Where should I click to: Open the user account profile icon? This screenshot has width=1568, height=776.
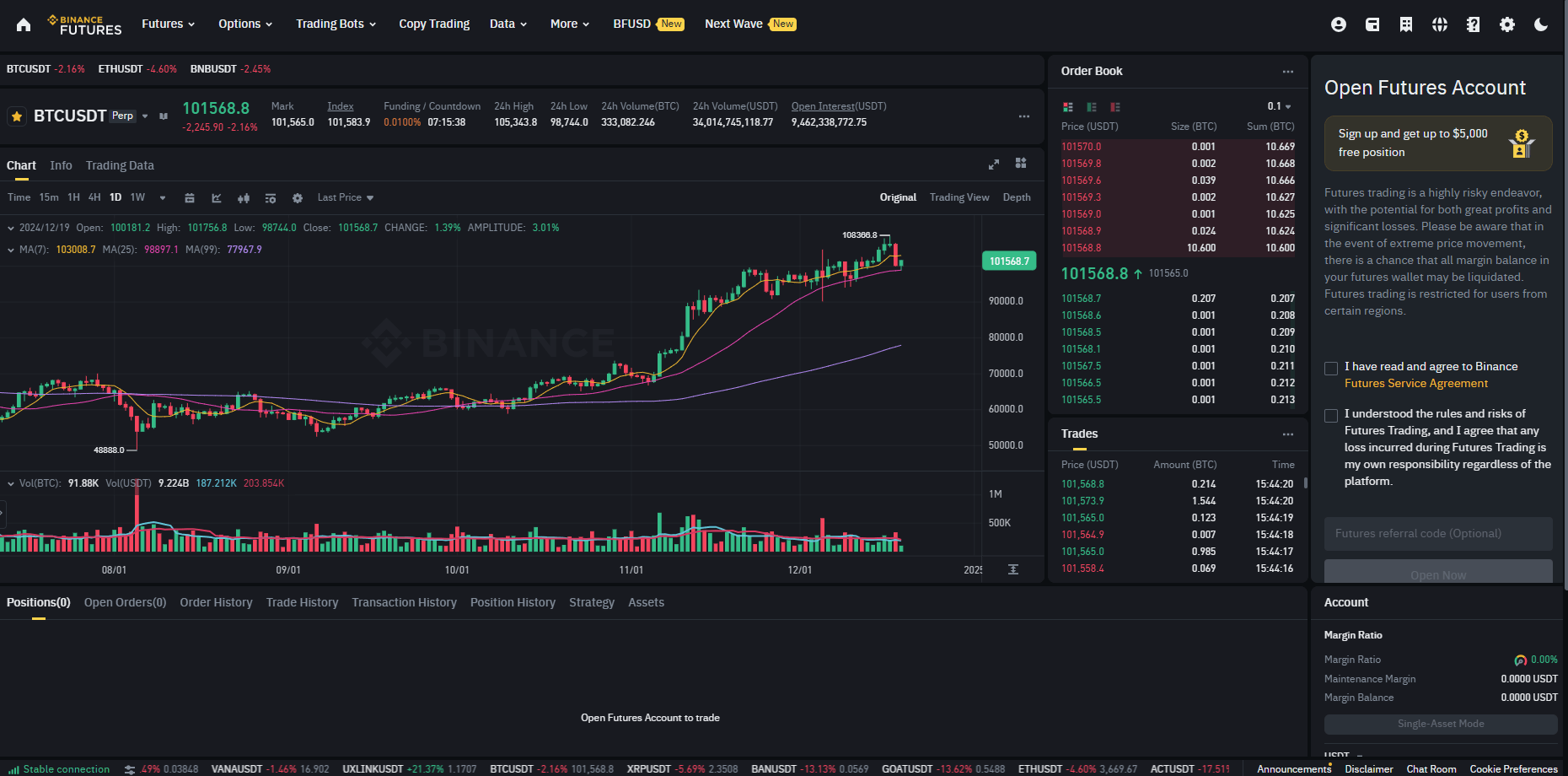pyautogui.click(x=1339, y=24)
